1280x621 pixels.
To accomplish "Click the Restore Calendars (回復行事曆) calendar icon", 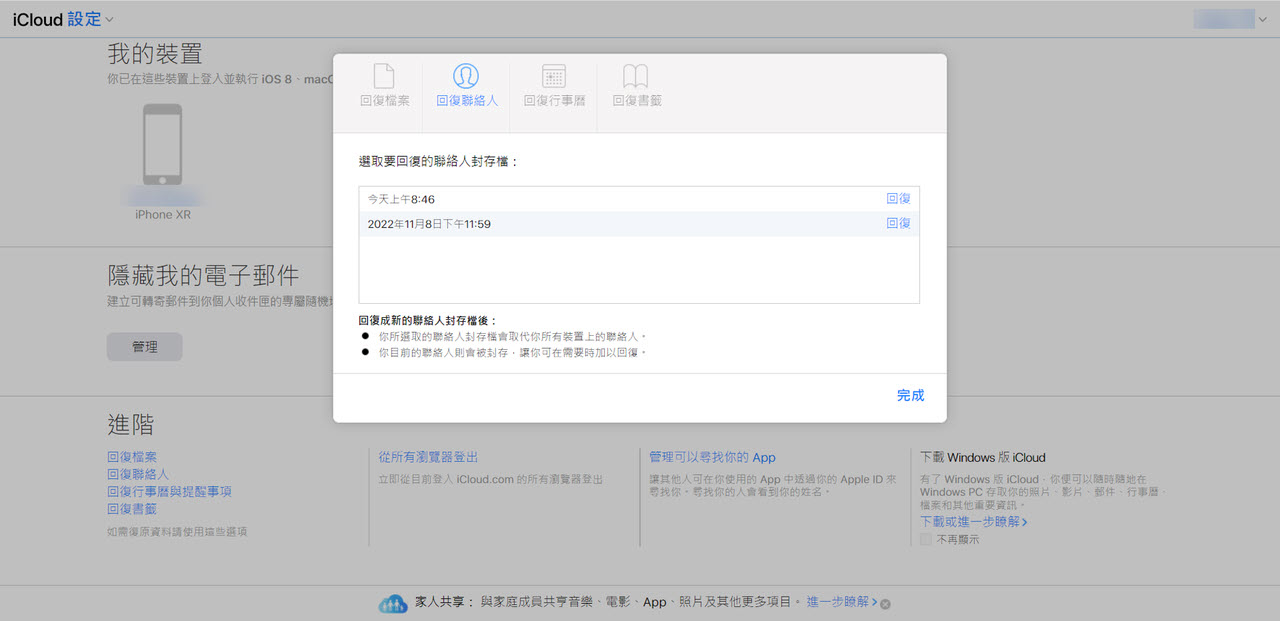I will (554, 76).
